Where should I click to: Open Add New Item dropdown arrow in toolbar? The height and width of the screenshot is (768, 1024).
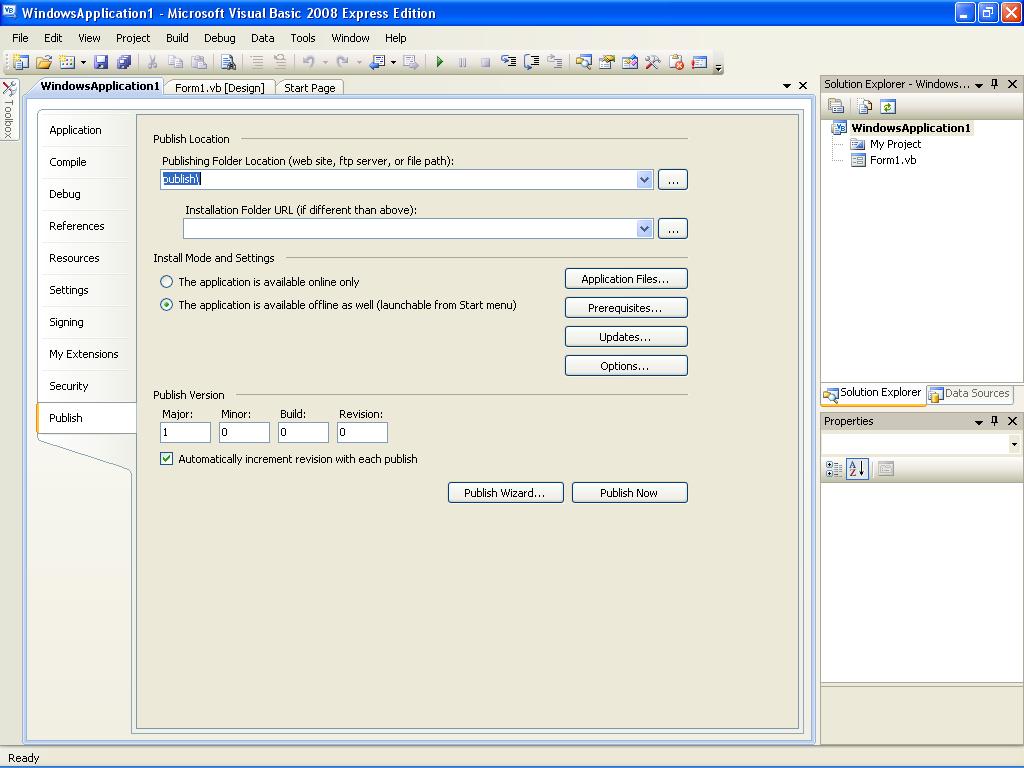[x=83, y=63]
